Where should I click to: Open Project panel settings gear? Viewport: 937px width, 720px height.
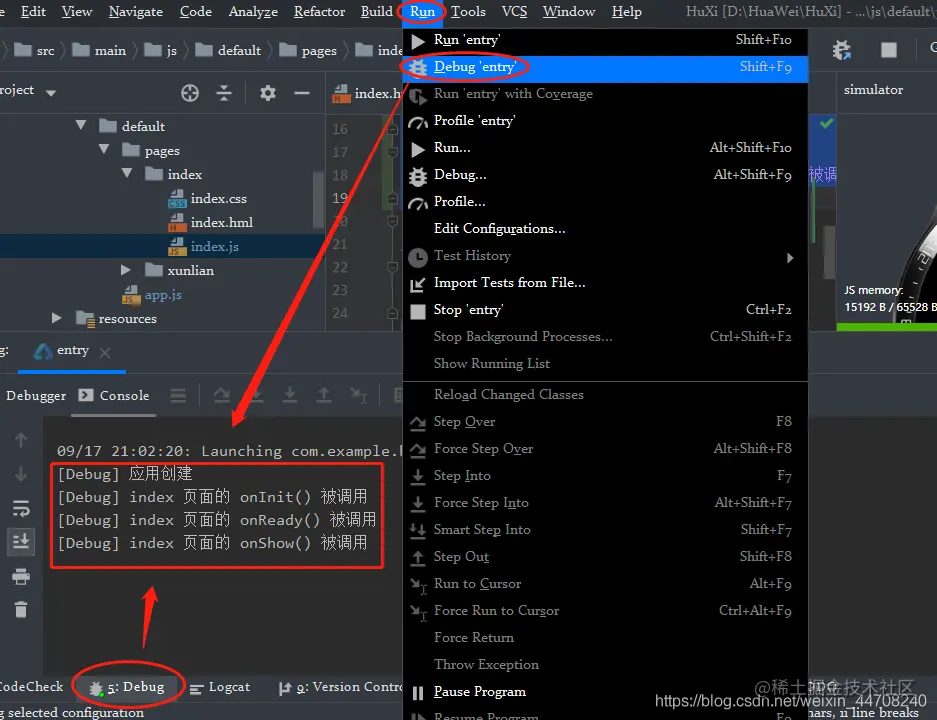coord(267,93)
